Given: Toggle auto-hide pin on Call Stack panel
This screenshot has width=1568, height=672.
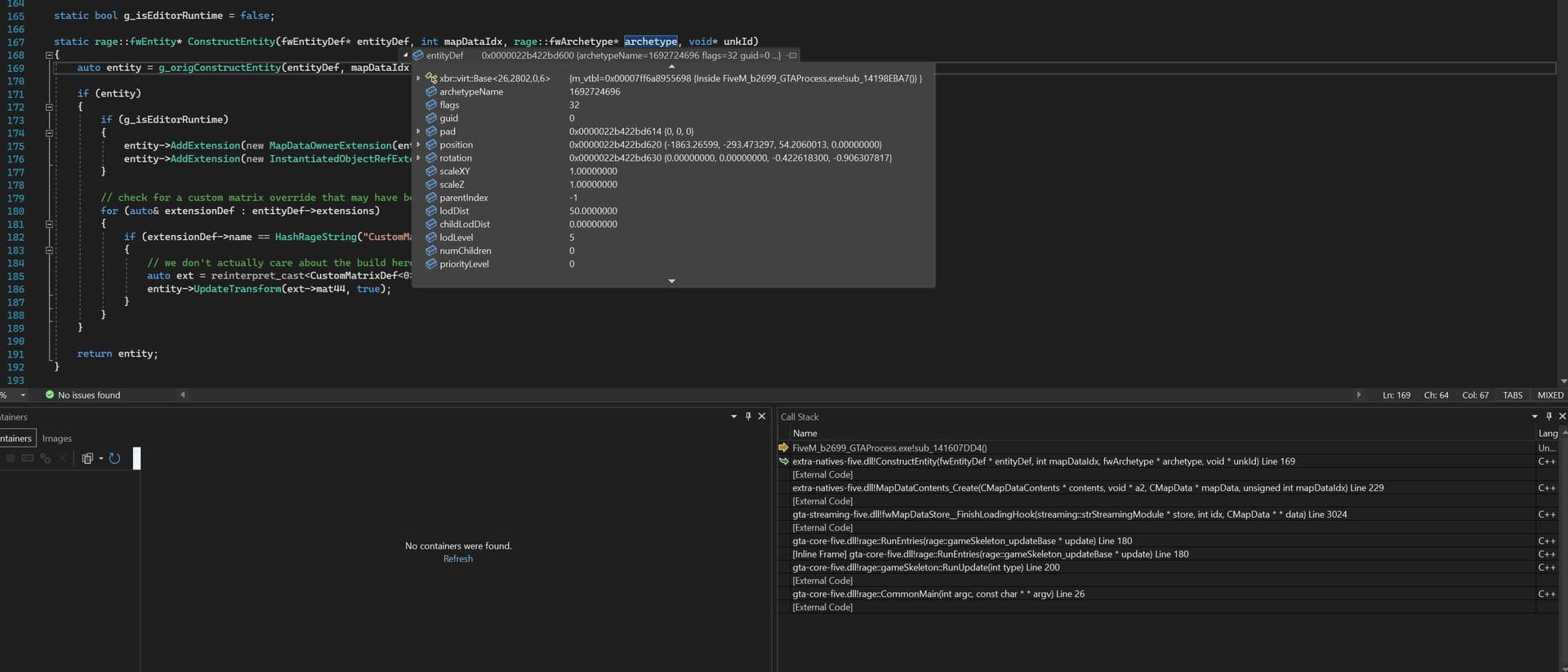Looking at the screenshot, I should [x=1549, y=416].
